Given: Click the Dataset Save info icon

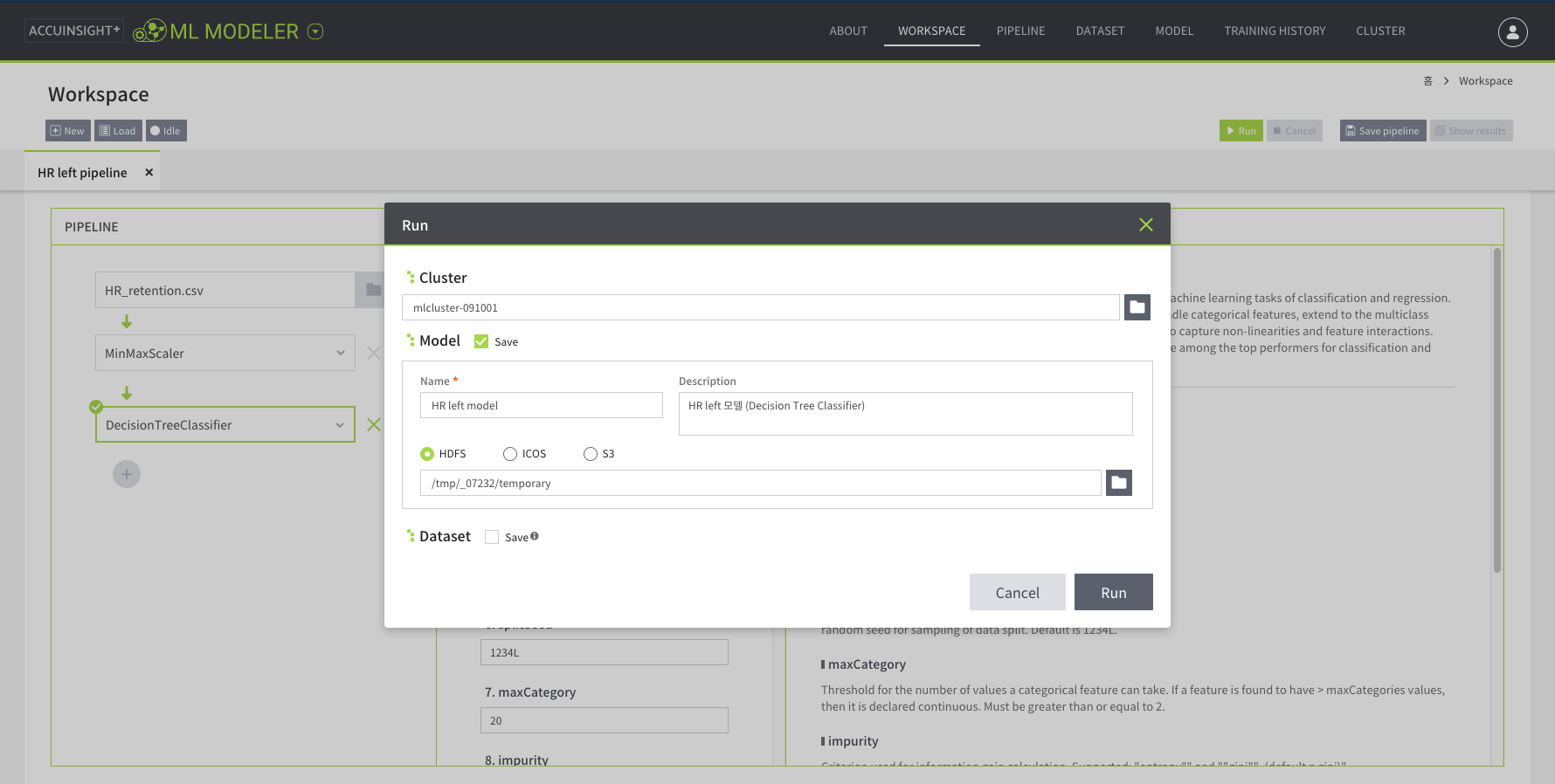Looking at the screenshot, I should point(535,536).
